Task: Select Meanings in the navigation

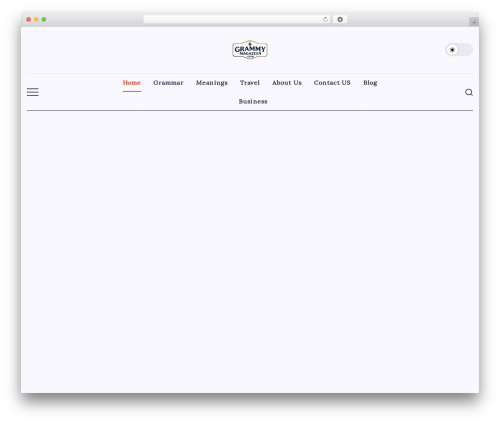Action: pos(212,83)
